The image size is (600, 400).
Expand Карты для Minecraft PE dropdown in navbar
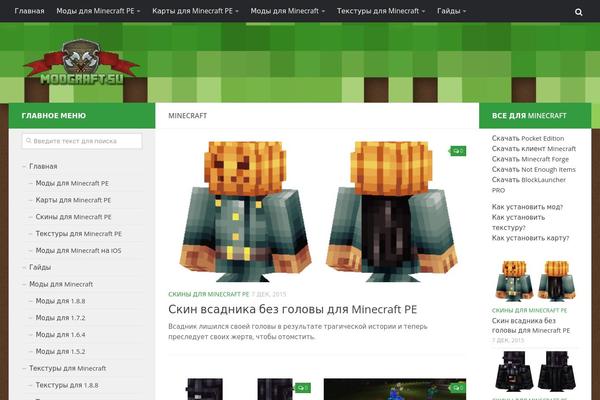point(195,11)
